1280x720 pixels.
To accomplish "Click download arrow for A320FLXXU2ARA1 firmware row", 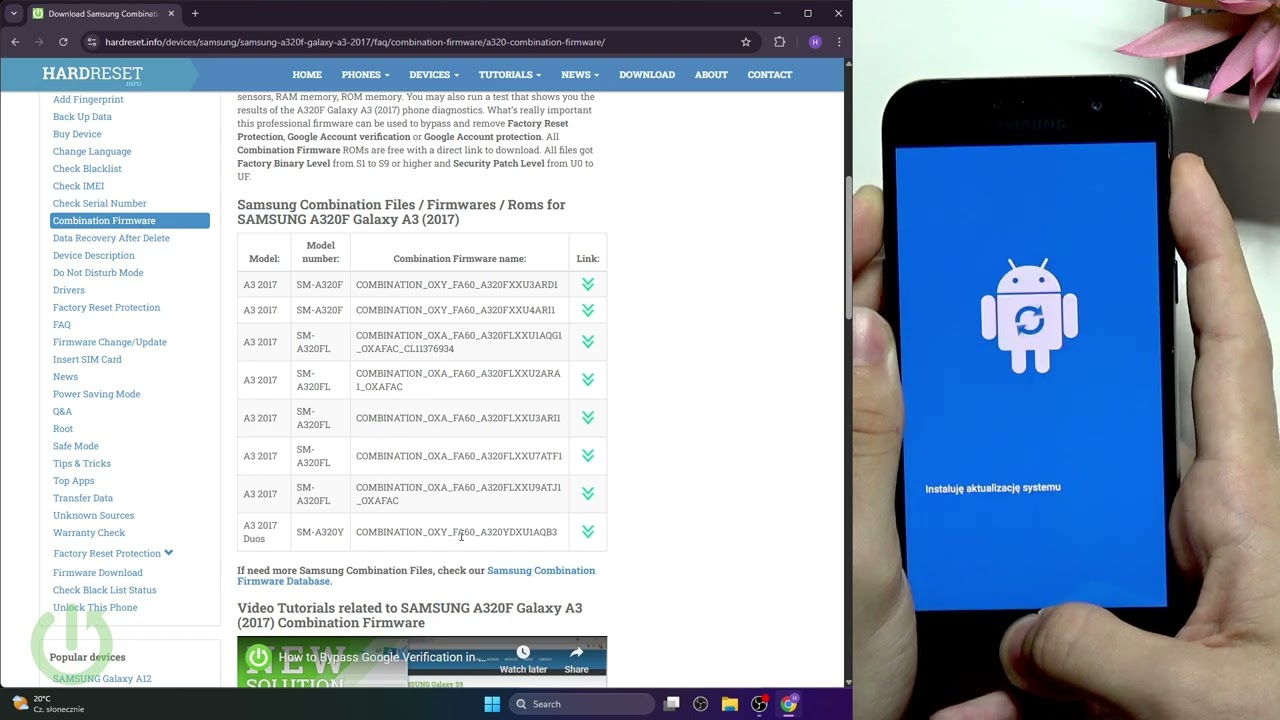I will point(588,380).
